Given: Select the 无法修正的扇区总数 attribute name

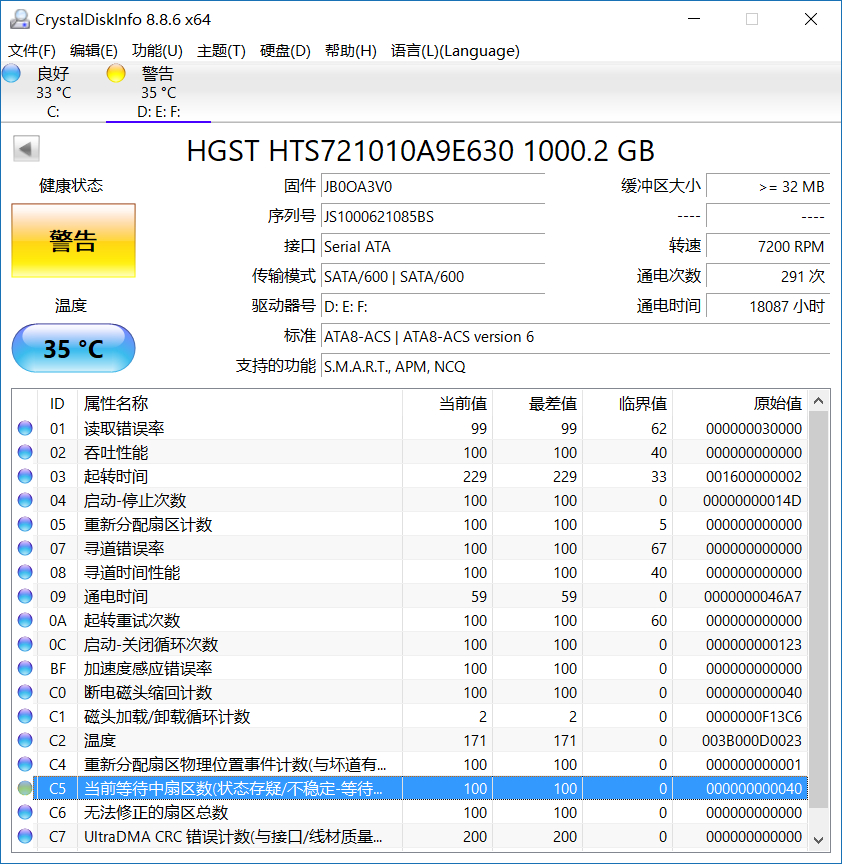Looking at the screenshot, I should [156, 812].
